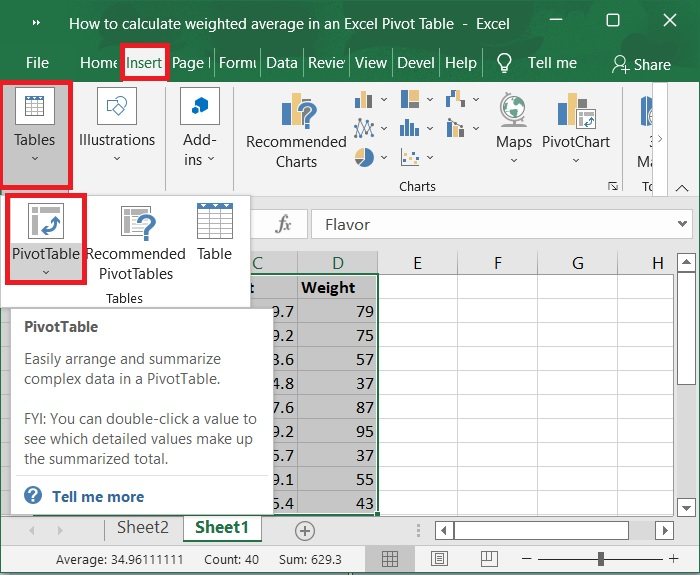Click the vertical scrollbar down arrow
Viewport: 700px width, 575px height.
(x=686, y=508)
